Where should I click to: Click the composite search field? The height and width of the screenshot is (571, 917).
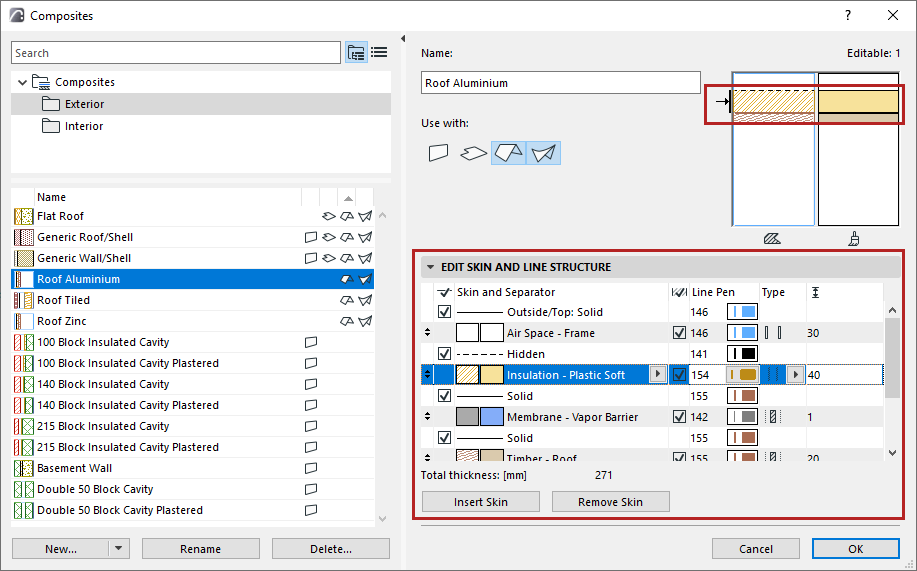click(176, 53)
